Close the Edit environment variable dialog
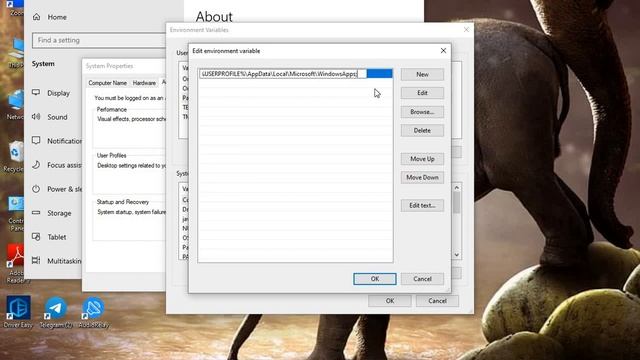Viewport: 640px width, 360px height. 443,51
